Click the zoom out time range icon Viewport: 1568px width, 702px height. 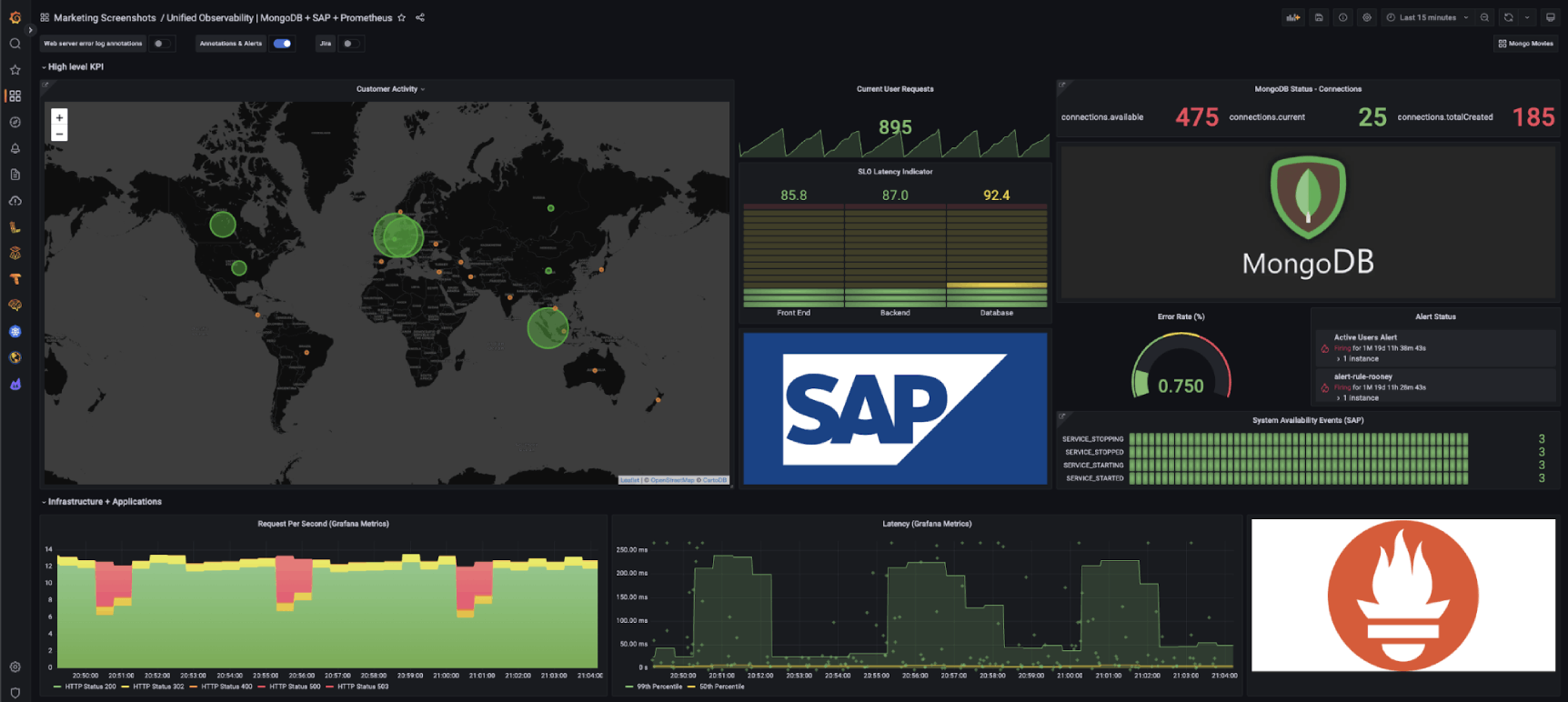(x=1484, y=17)
